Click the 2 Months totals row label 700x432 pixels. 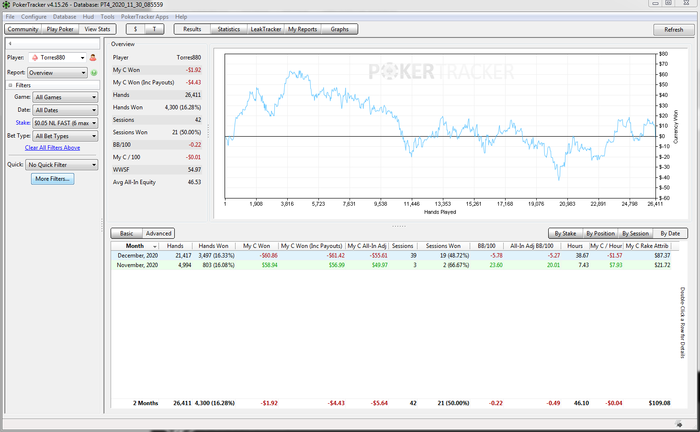(146, 403)
